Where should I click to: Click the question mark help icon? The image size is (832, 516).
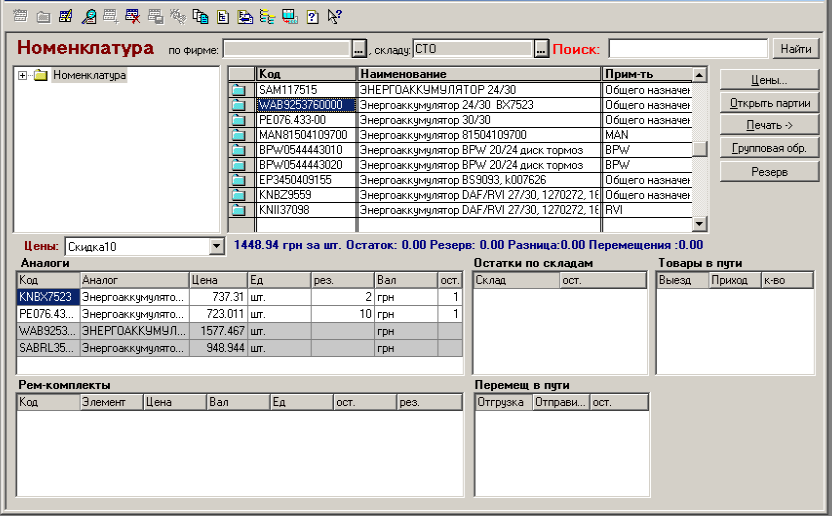[311, 16]
